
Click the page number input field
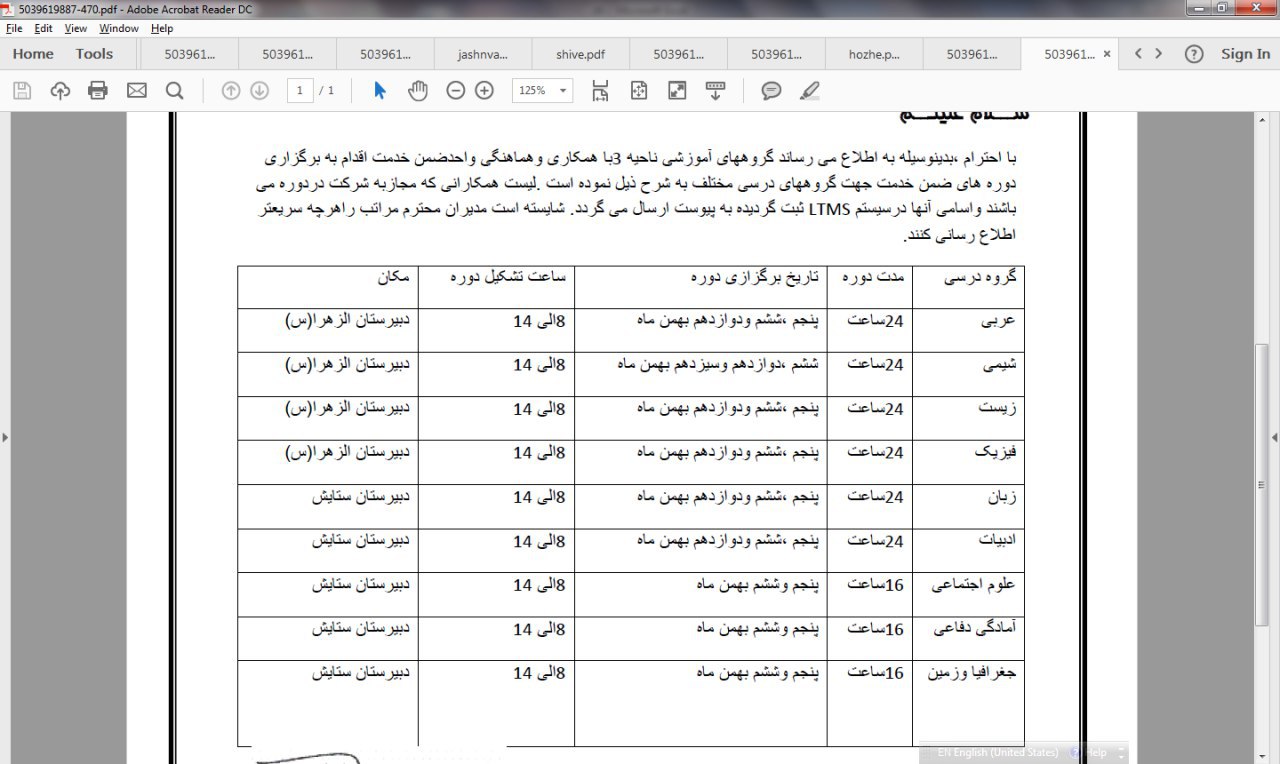[x=299, y=91]
